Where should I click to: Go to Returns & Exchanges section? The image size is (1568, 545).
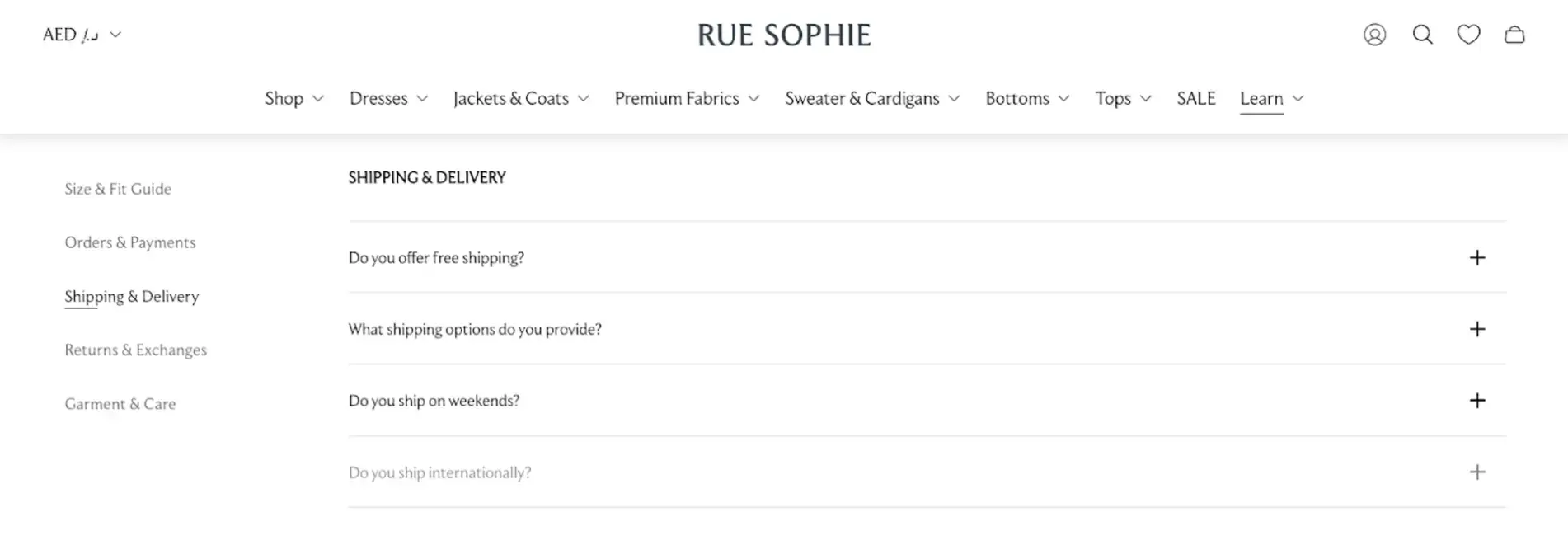point(136,350)
